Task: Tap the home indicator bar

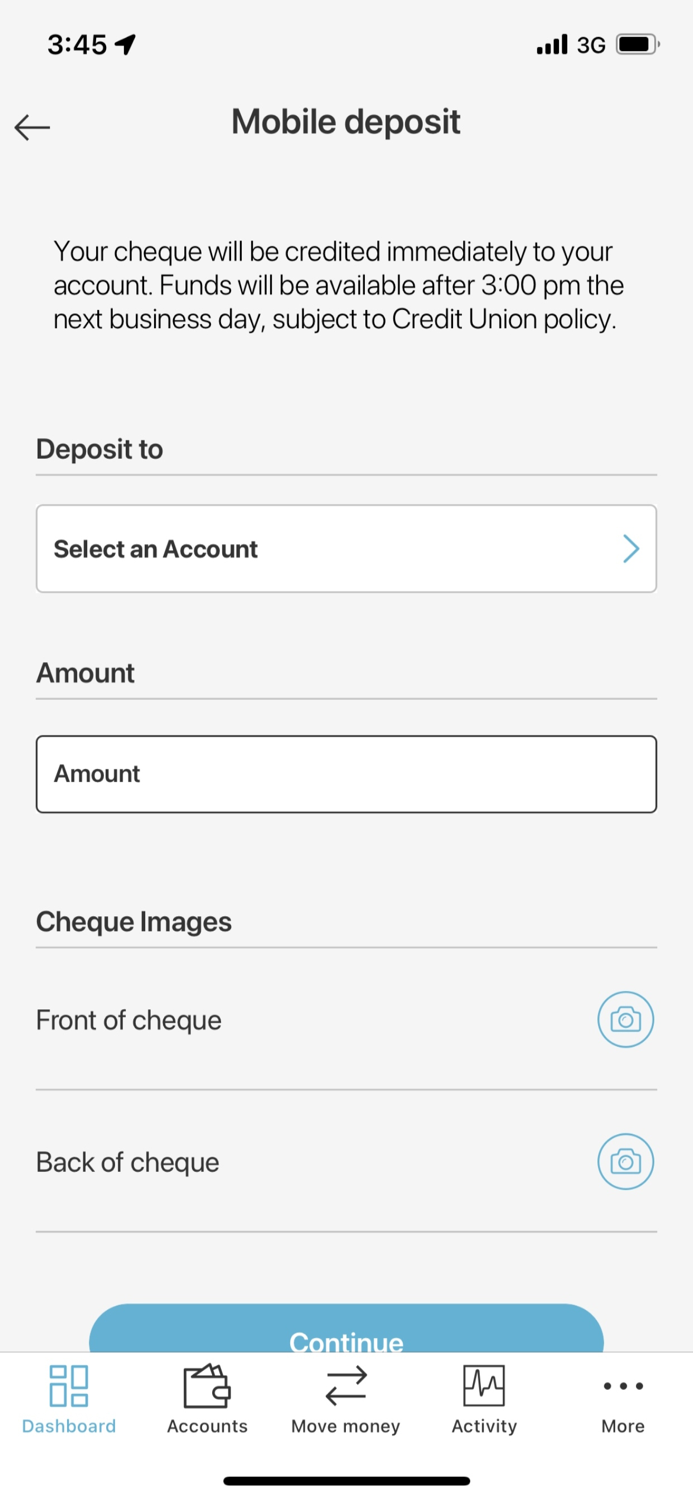Action: [x=346, y=1478]
